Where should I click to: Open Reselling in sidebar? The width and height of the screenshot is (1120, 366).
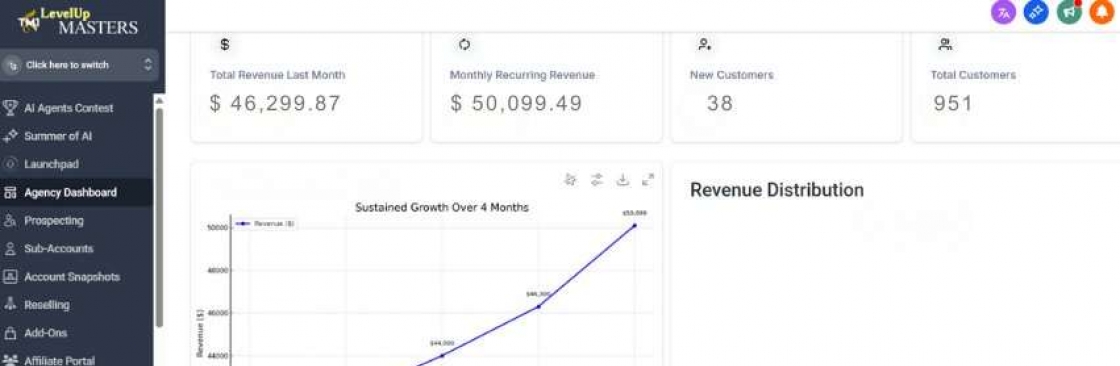click(76, 305)
